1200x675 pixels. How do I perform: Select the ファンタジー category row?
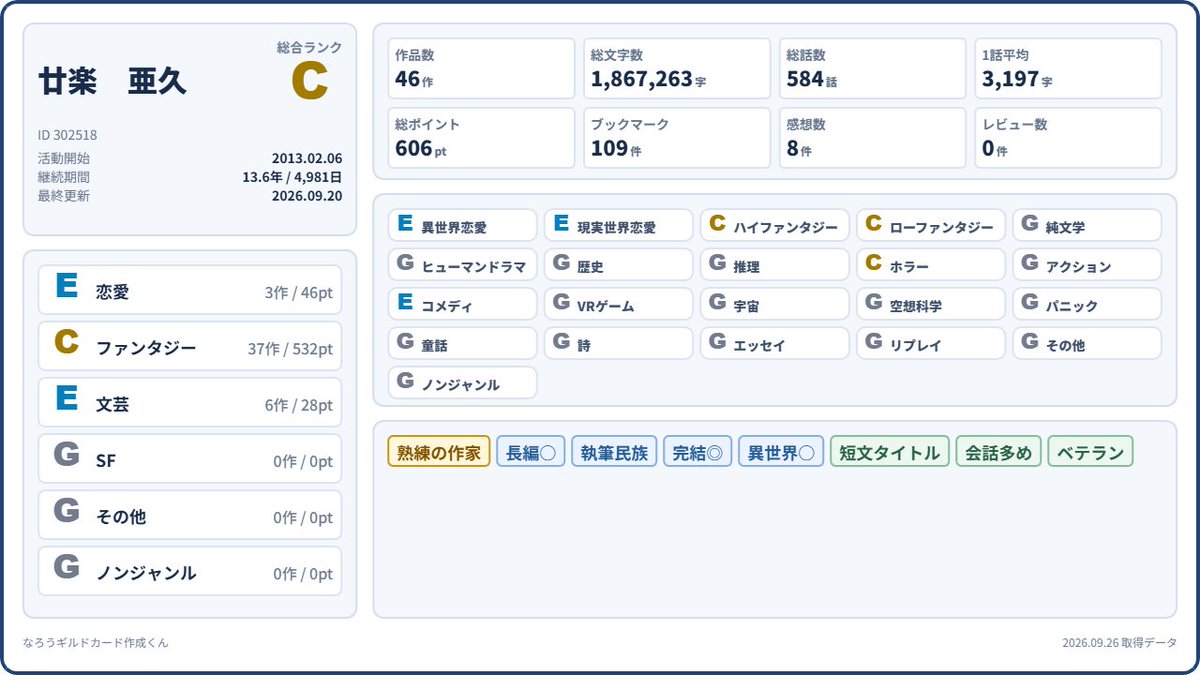coord(190,346)
